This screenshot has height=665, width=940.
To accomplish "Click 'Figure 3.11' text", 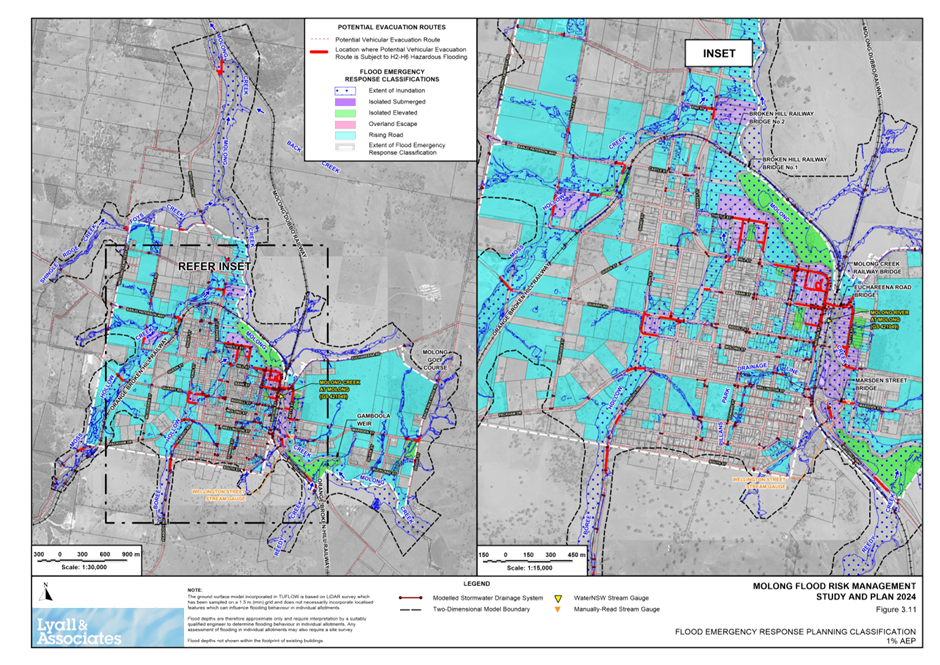I will (896, 610).
